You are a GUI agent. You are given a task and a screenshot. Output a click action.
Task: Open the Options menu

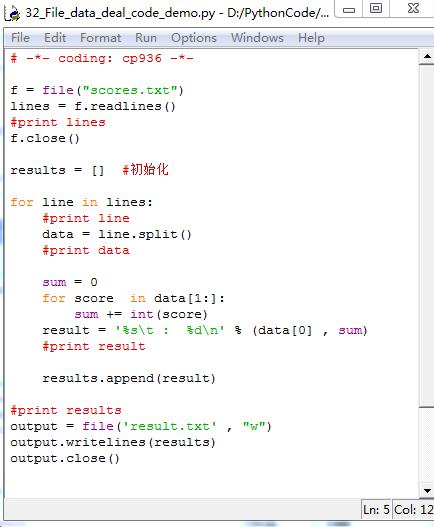tap(194, 38)
